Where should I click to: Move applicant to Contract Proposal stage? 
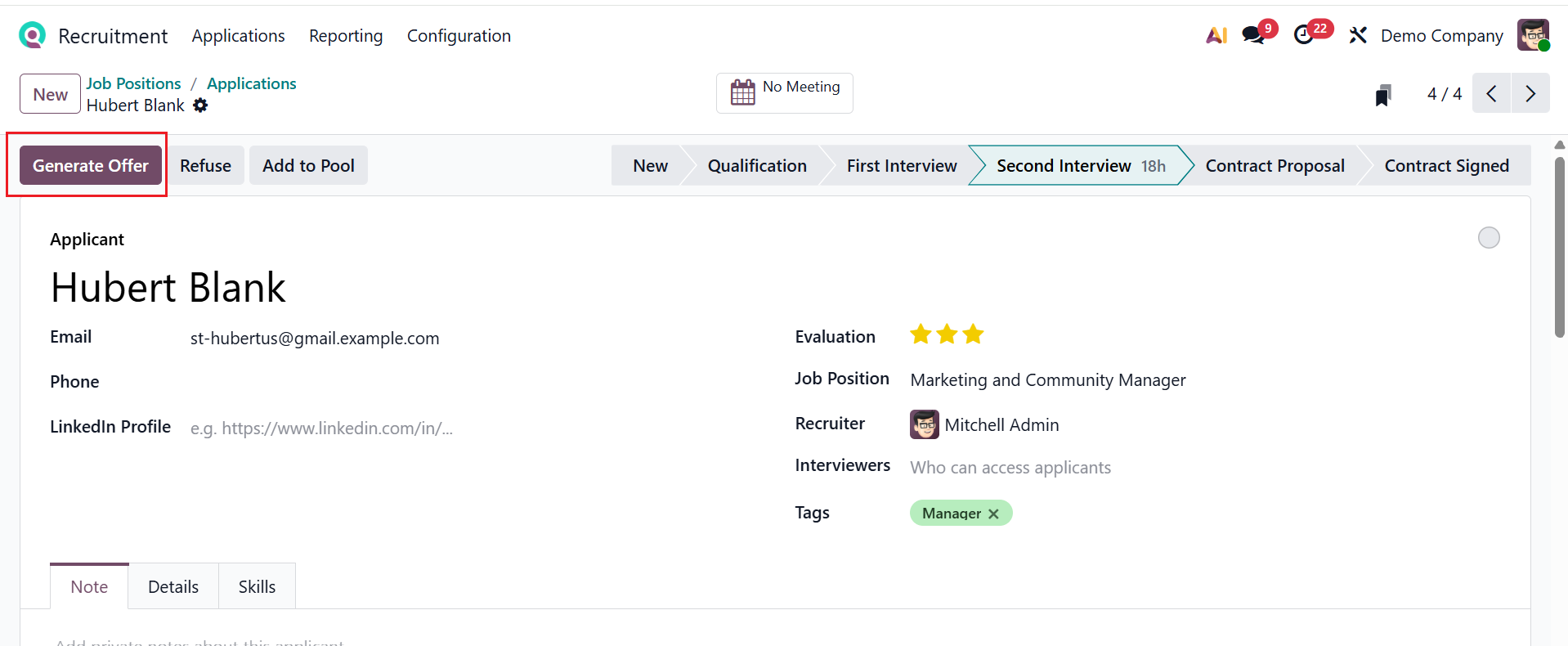coord(1274,166)
